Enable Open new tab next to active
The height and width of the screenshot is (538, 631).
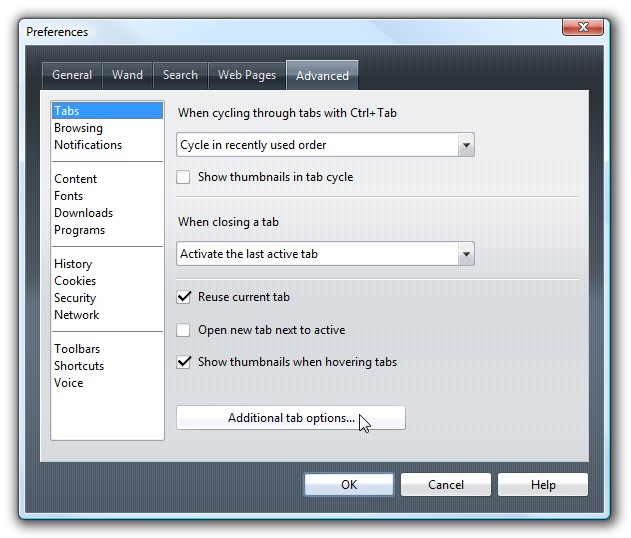pos(184,330)
